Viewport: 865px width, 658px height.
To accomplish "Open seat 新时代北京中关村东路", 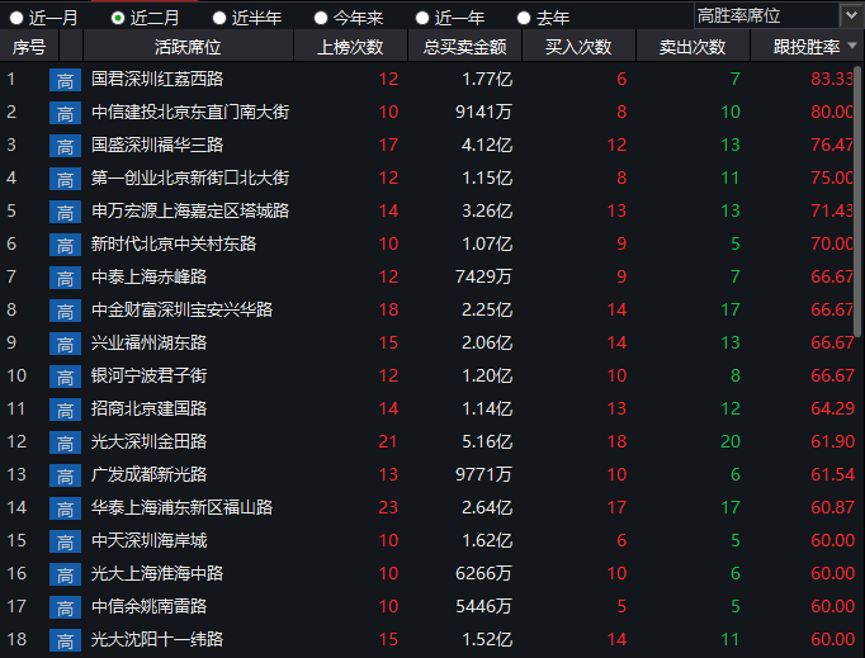I will coord(174,244).
